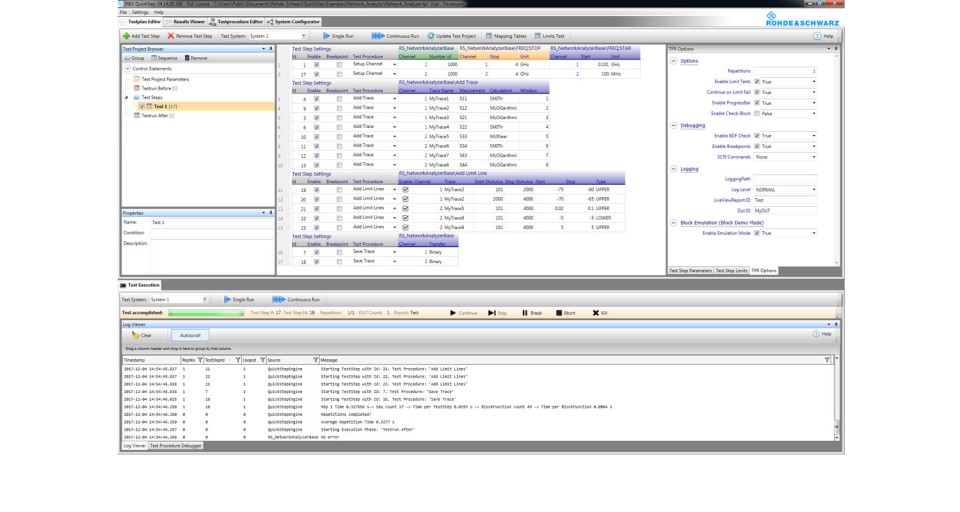Click the pin icon of Test Project Browser panel
Screen dimensions: 960x512
pos(271,49)
